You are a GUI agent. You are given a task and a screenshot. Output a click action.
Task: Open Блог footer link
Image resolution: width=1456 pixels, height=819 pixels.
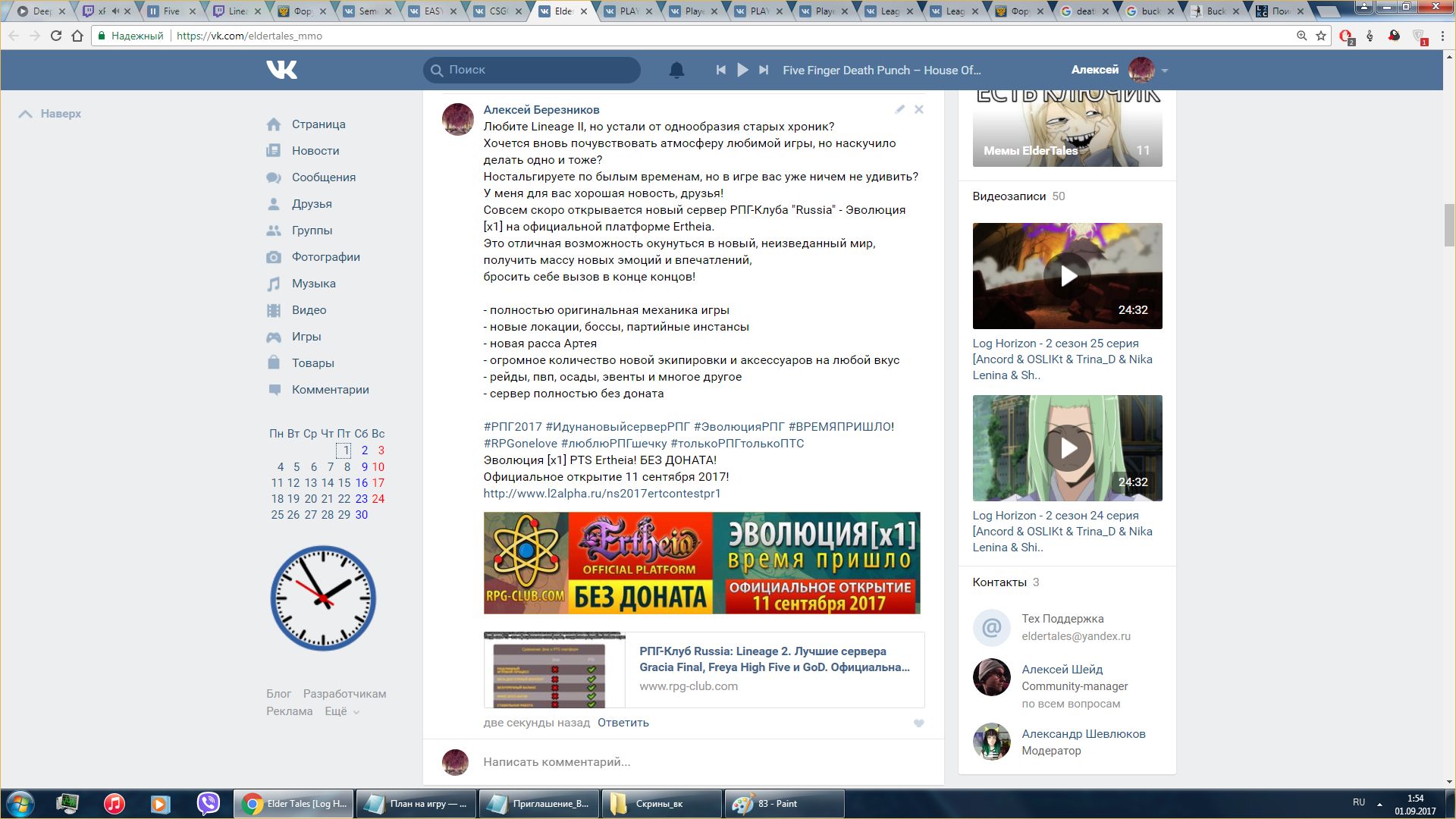[278, 694]
